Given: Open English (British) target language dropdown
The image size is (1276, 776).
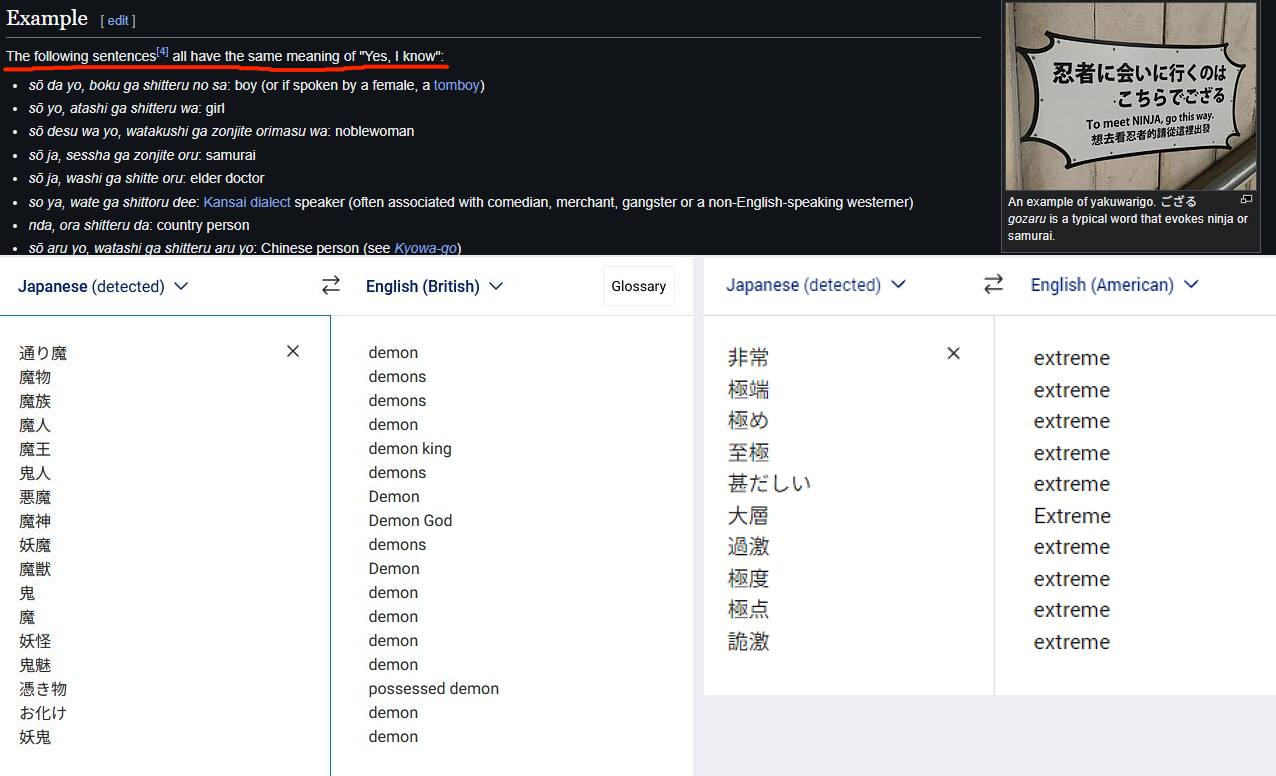Looking at the screenshot, I should (434, 286).
